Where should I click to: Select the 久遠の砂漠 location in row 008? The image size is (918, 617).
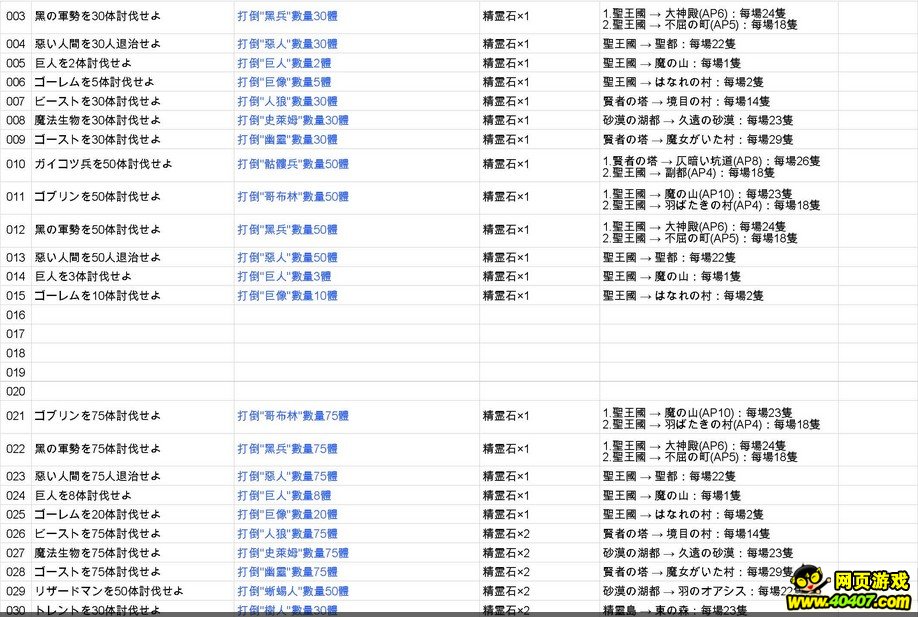tap(698, 120)
